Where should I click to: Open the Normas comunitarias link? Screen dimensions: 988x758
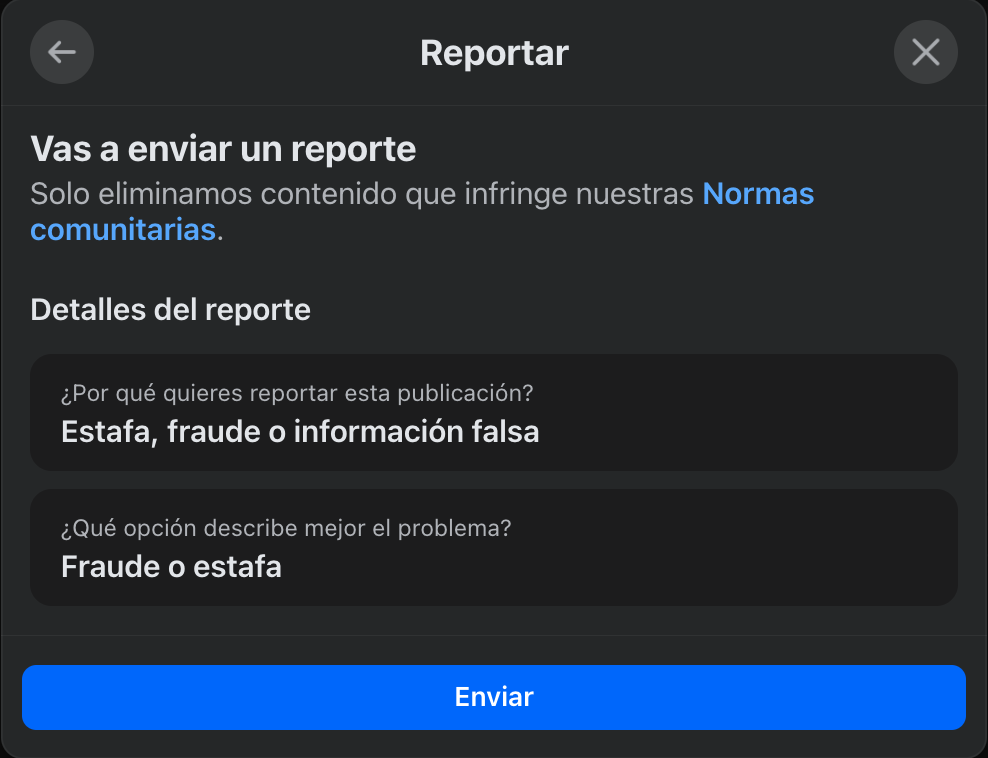coord(758,193)
